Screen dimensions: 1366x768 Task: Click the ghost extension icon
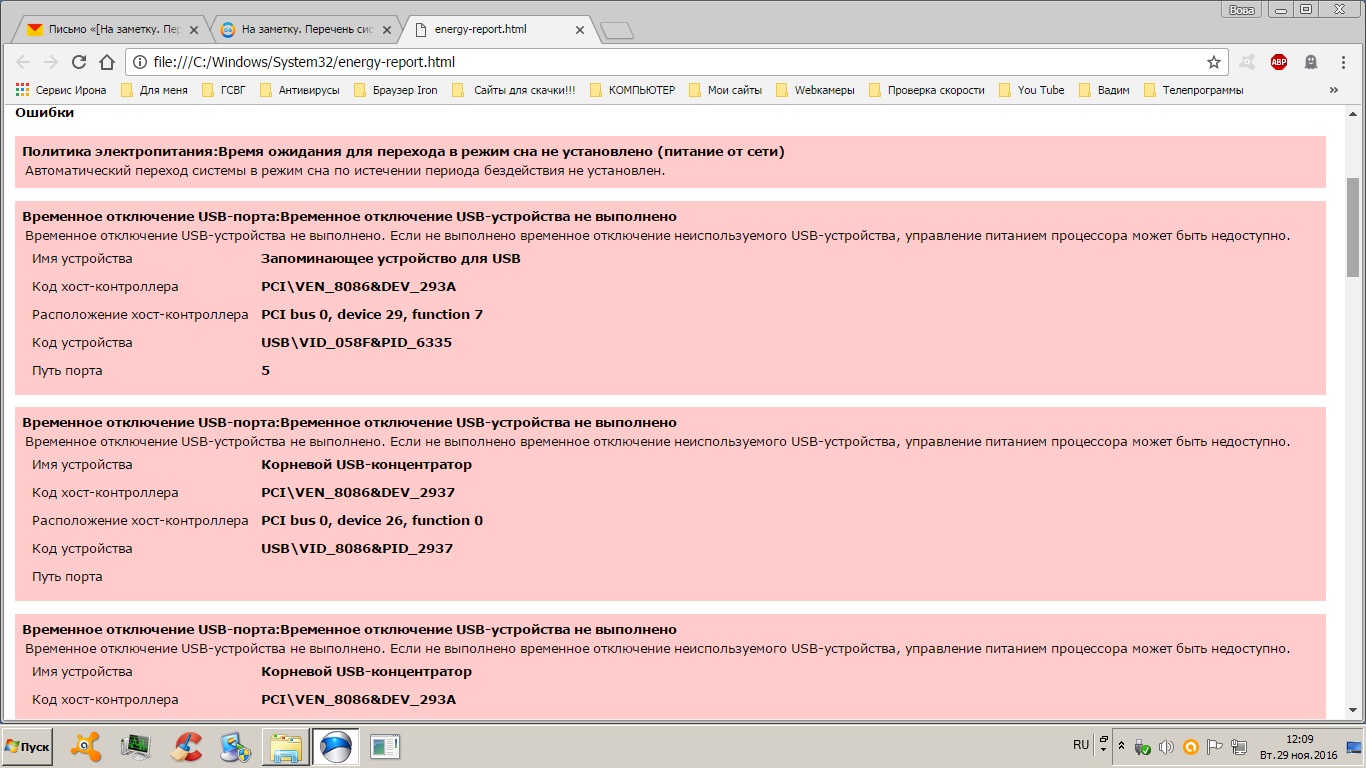click(1310, 62)
